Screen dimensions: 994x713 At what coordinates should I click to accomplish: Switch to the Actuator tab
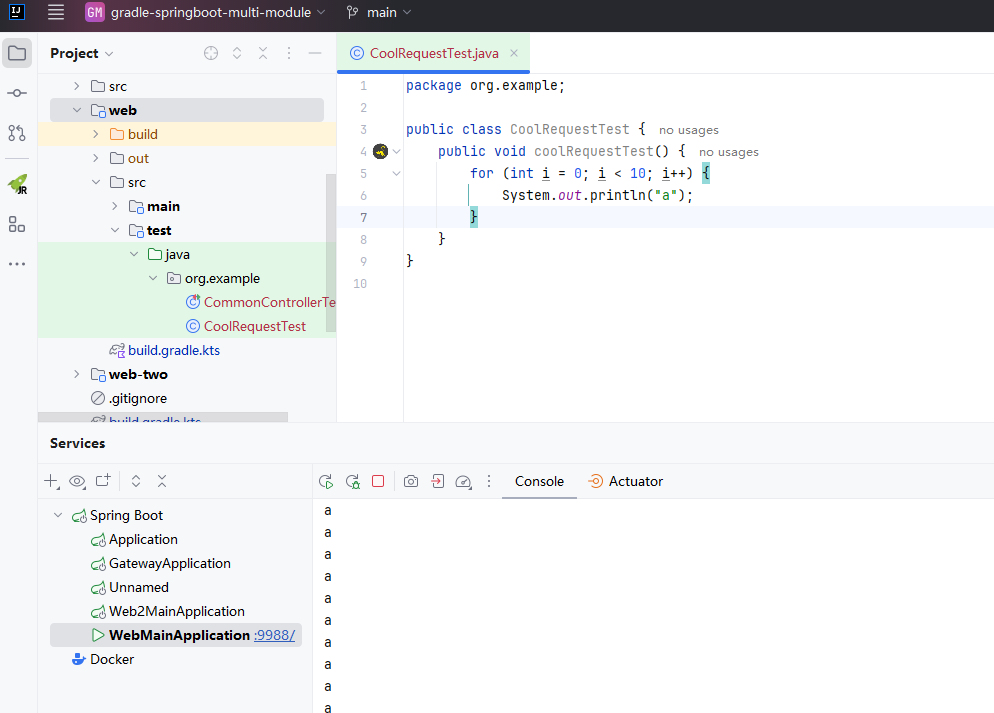click(625, 481)
